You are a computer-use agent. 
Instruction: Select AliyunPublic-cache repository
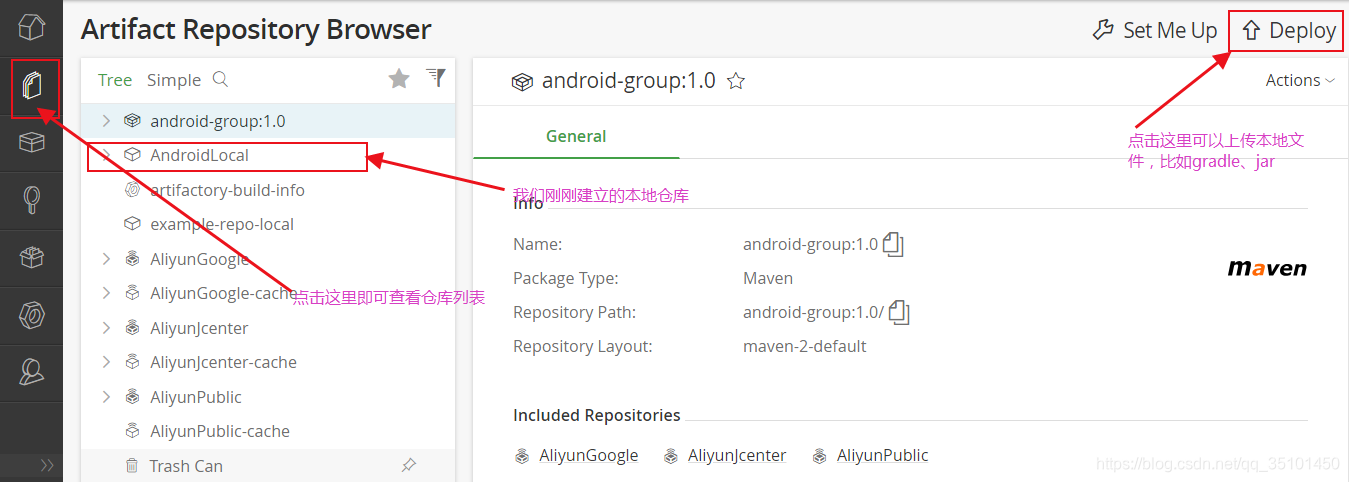click(220, 431)
